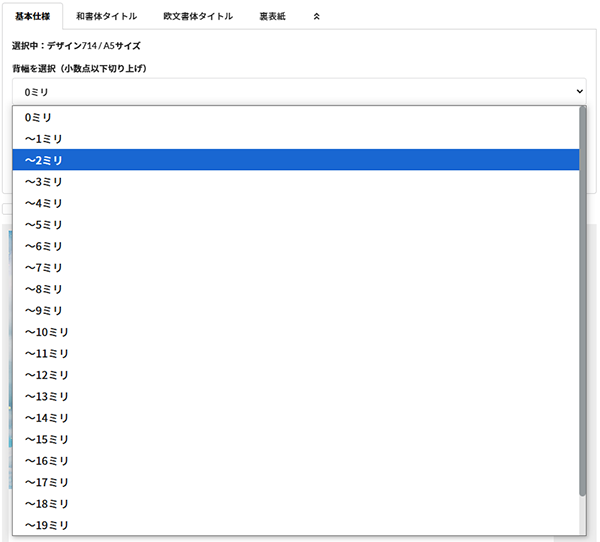Click the spine width dropdown showing 0ミリ
The height and width of the screenshot is (542, 600).
pyautogui.click(x=299, y=92)
